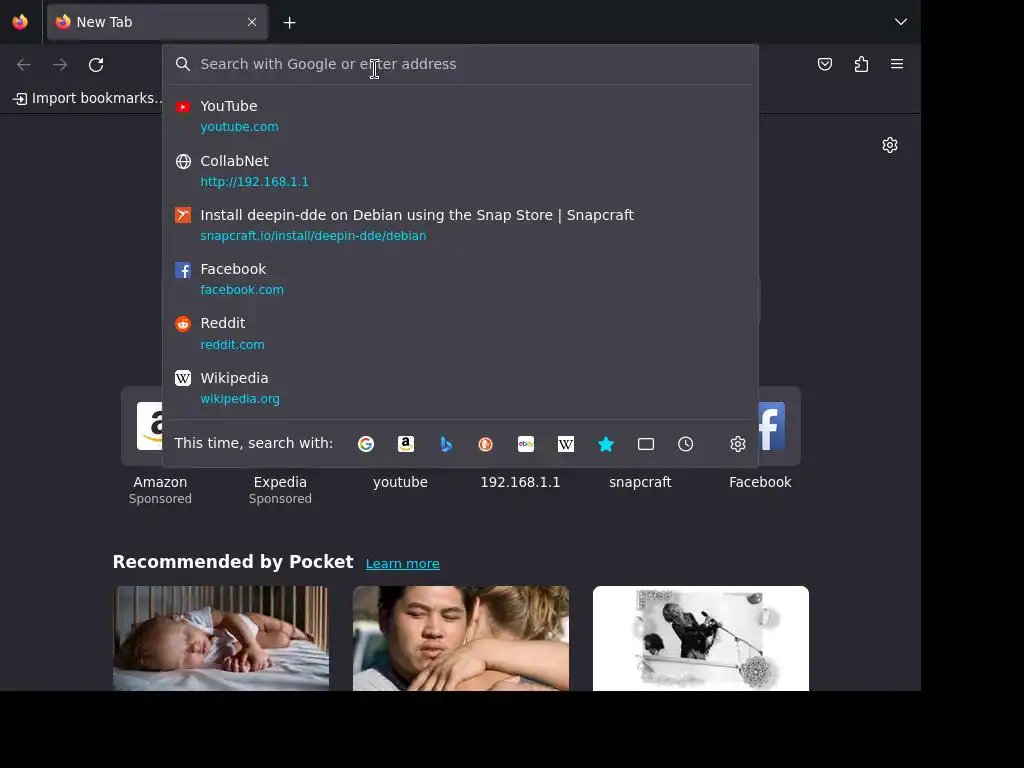Open the black-and-white musician Pocket story
This screenshot has width=1024, height=768.
[x=701, y=638]
